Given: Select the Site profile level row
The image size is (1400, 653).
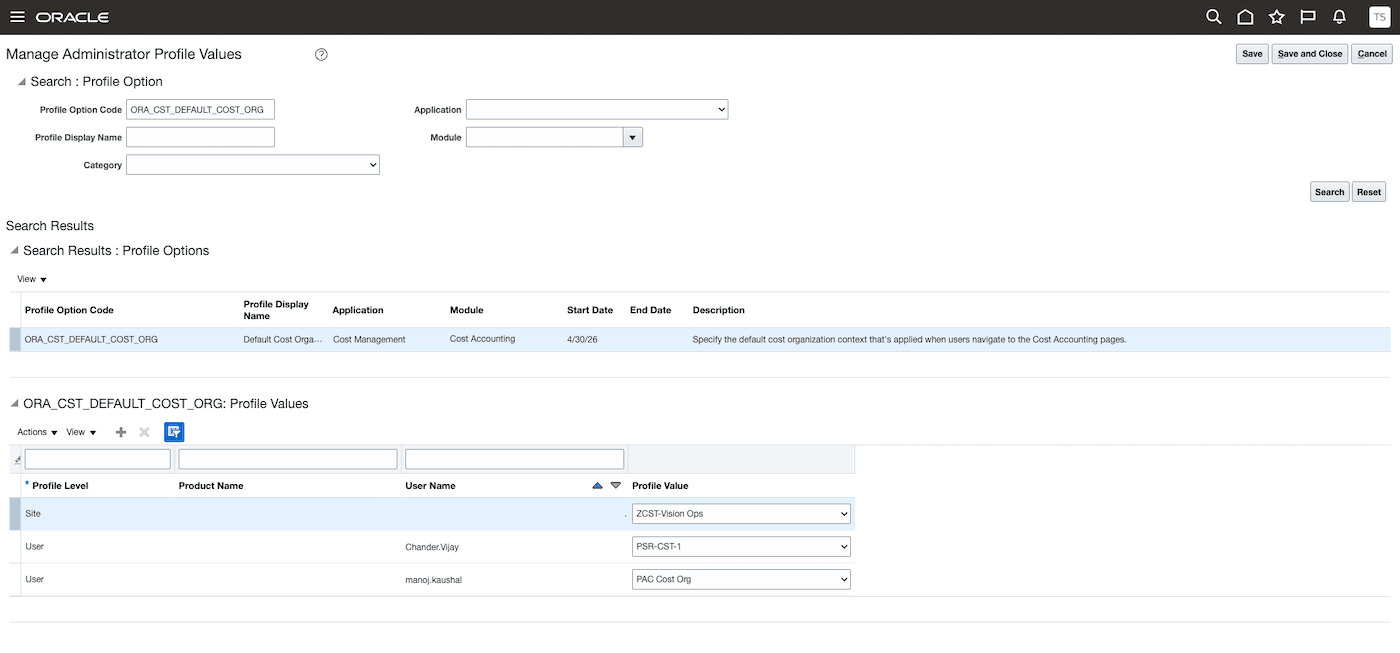Looking at the screenshot, I should [x=432, y=514].
